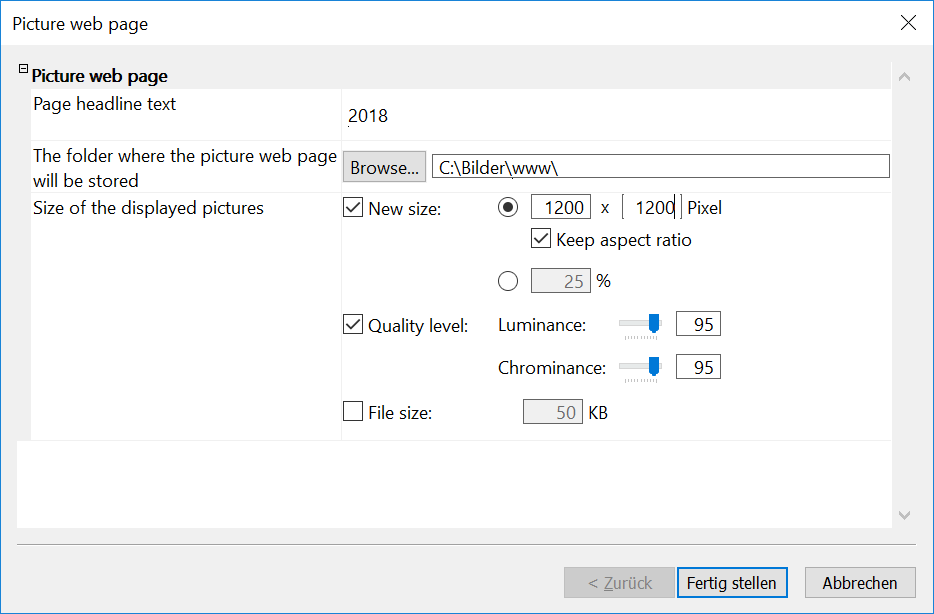The image size is (934, 614).
Task: Uncheck Keep aspect ratio checkbox
Action: click(541, 239)
